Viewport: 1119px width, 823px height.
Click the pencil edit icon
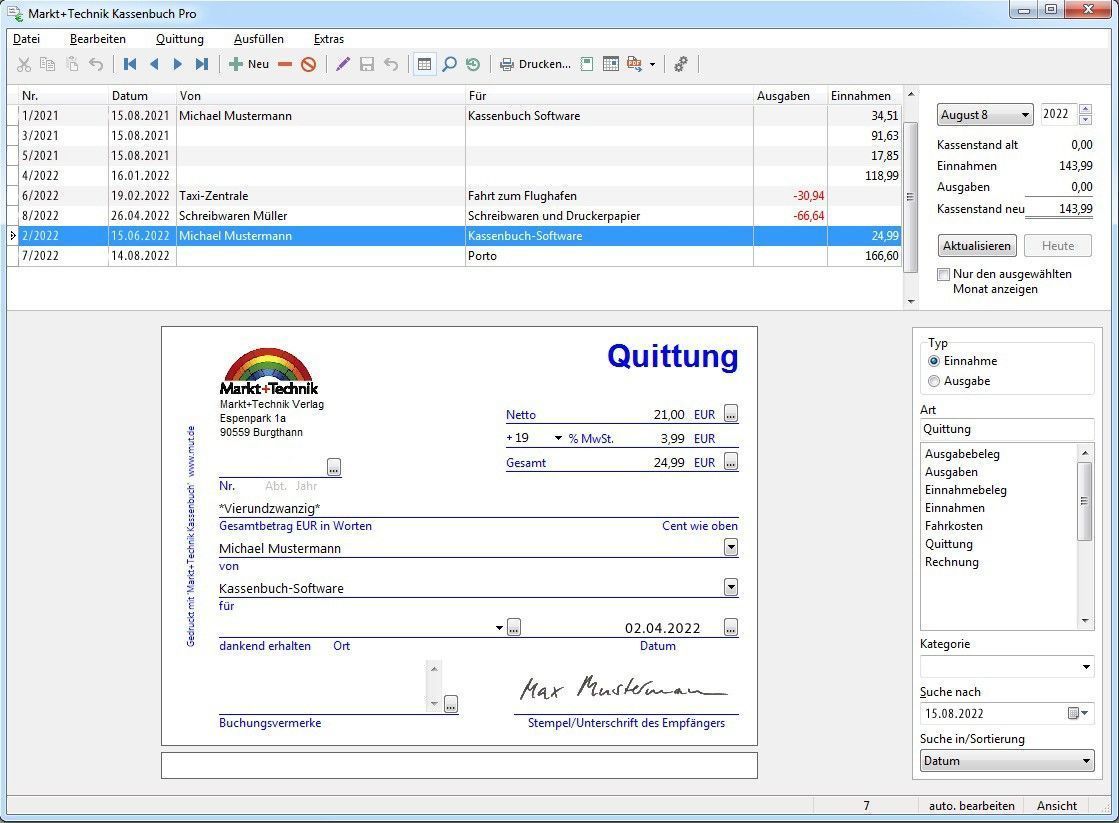[x=343, y=64]
